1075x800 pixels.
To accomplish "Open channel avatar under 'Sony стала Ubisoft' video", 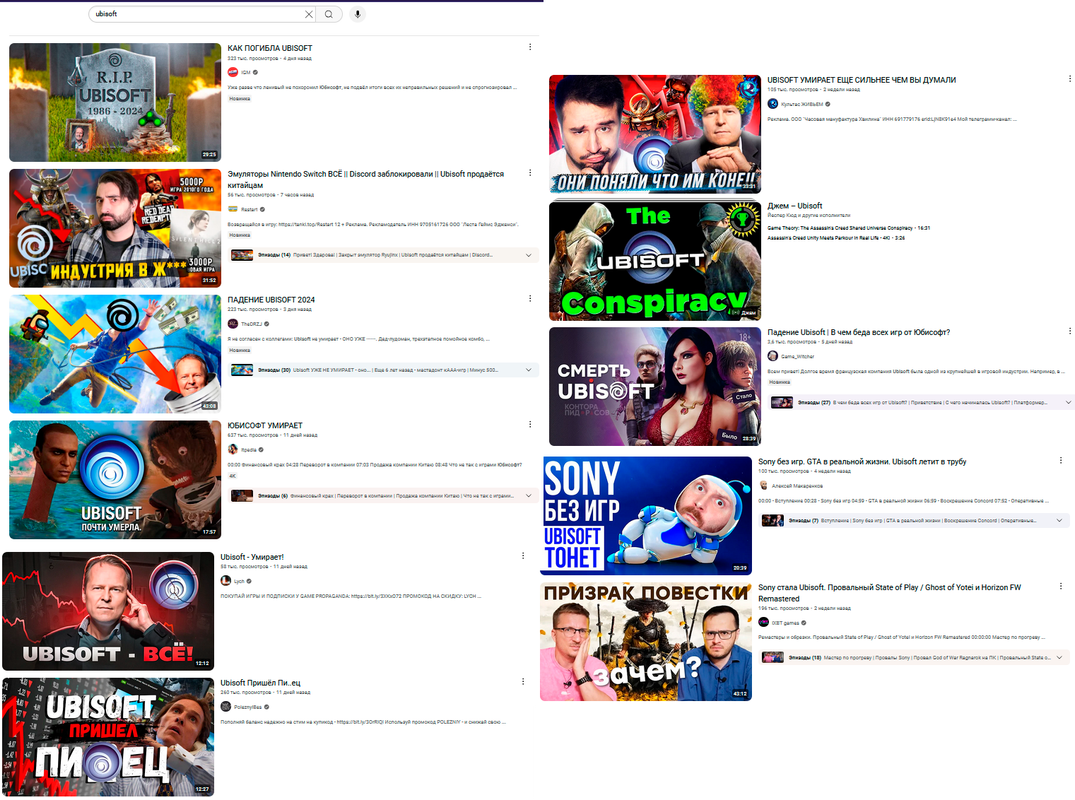I will coord(764,622).
